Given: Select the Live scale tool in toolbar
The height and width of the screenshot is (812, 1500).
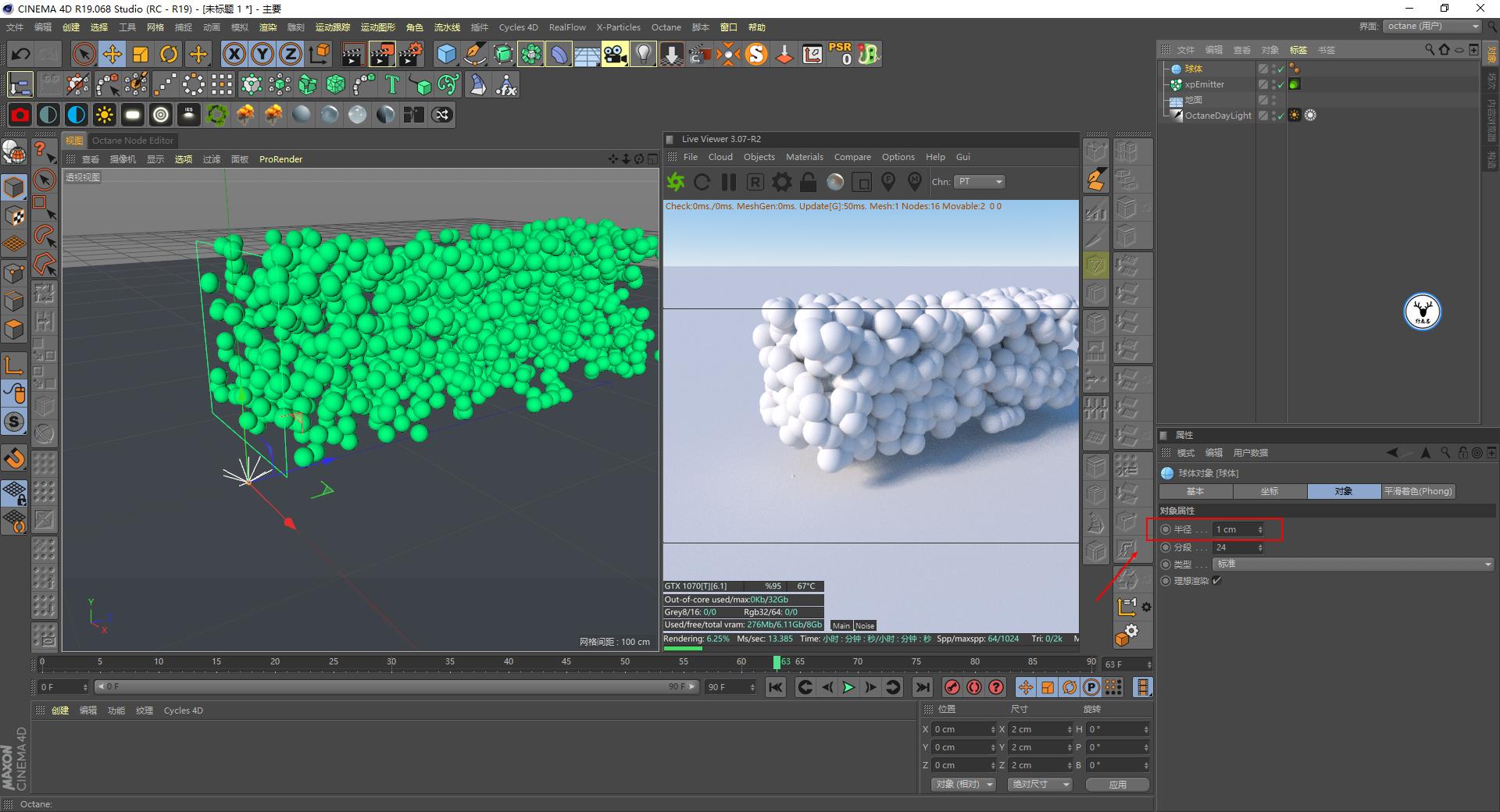Looking at the screenshot, I should (x=141, y=54).
